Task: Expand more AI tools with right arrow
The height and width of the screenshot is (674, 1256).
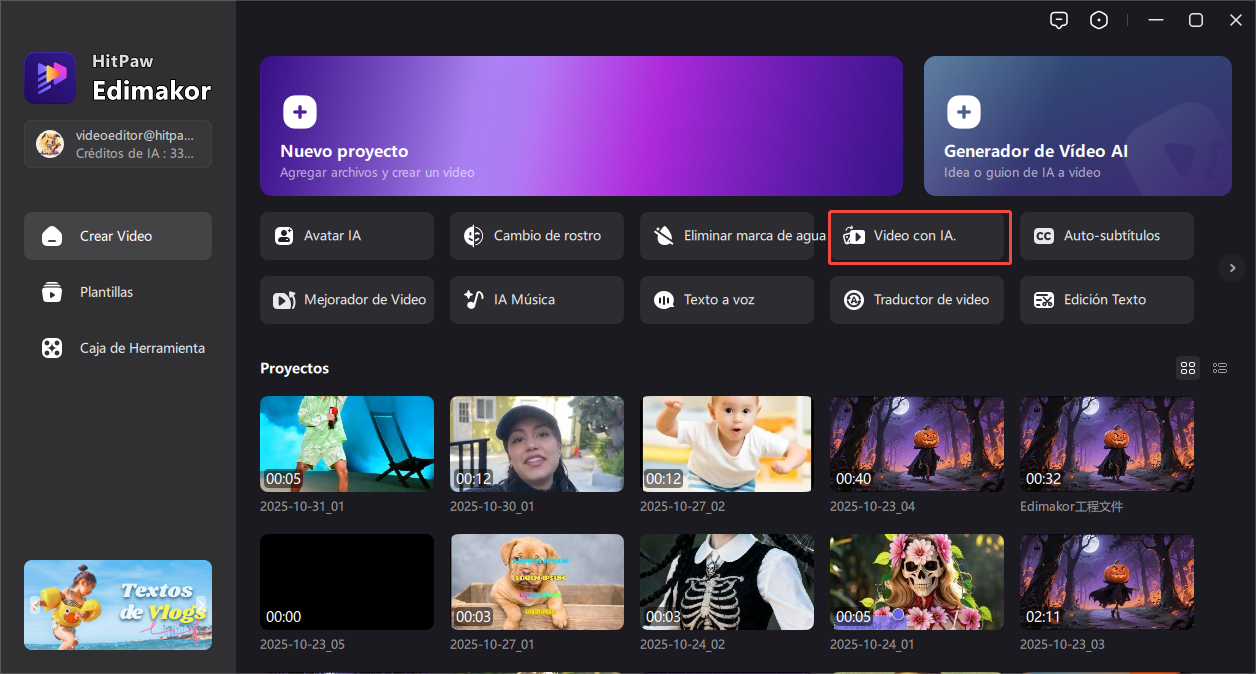Action: (1232, 268)
